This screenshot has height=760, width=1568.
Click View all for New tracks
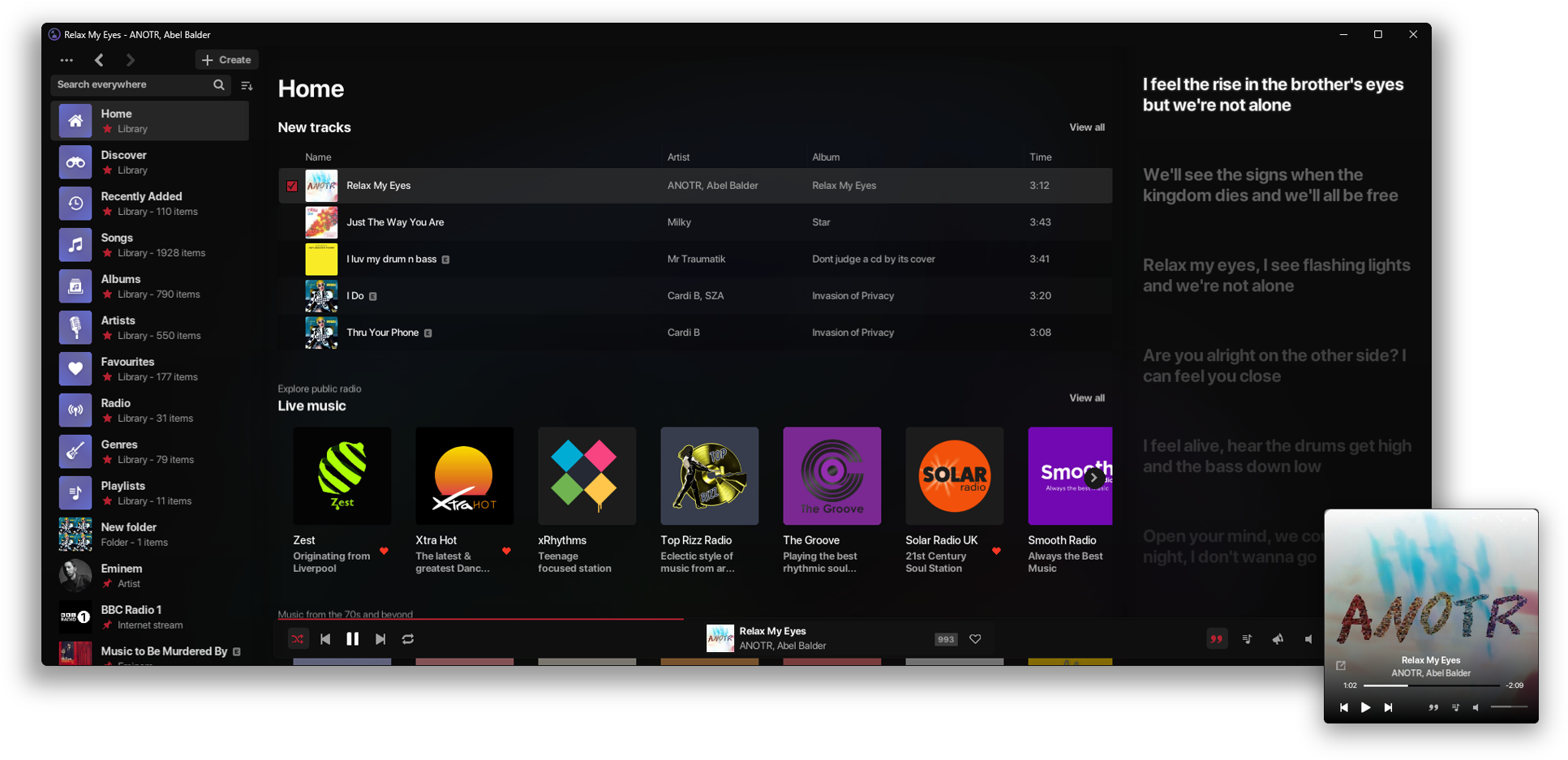click(x=1087, y=127)
